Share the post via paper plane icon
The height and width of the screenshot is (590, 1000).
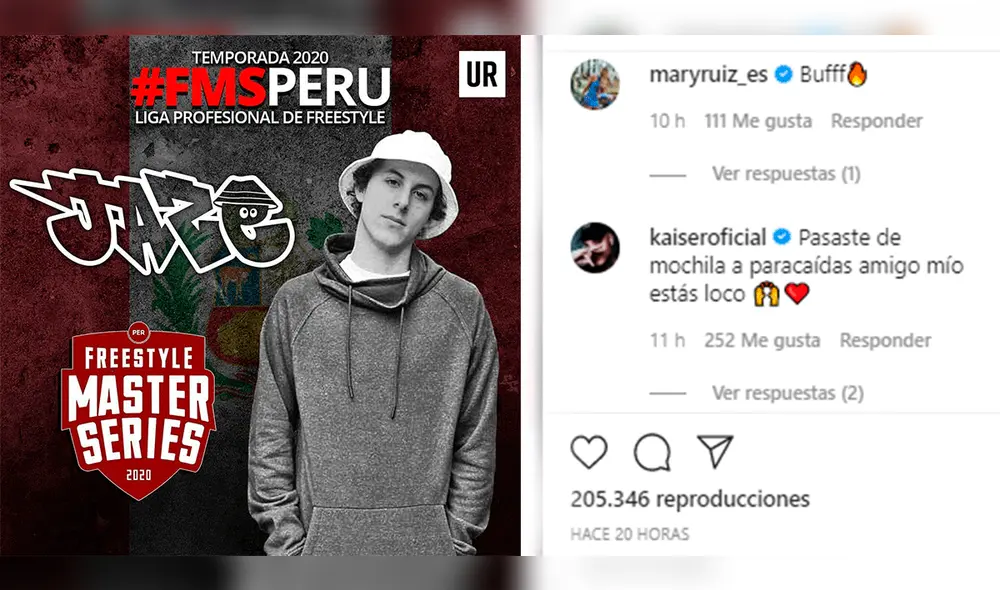point(715,452)
